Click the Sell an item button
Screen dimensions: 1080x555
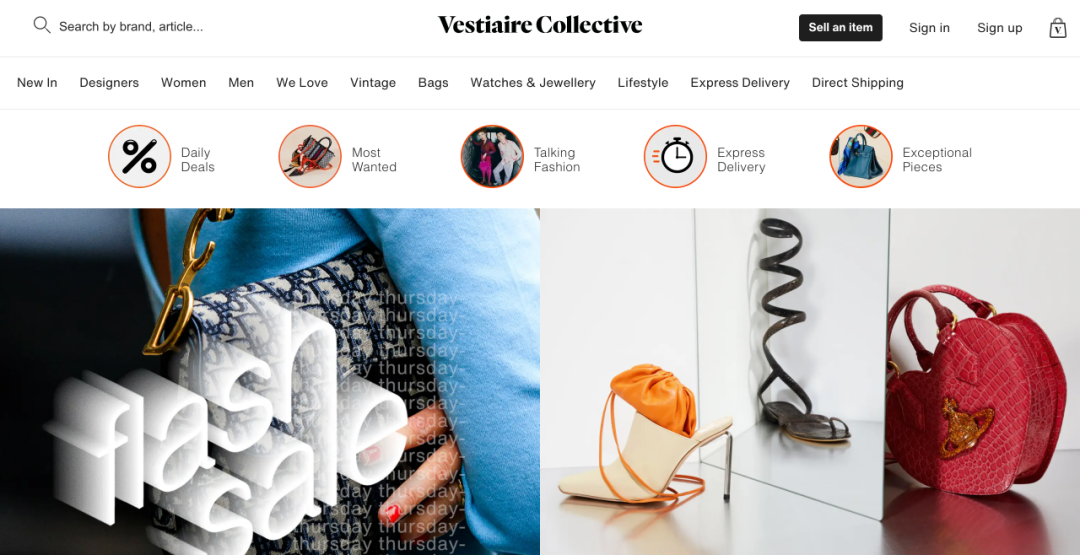(840, 28)
